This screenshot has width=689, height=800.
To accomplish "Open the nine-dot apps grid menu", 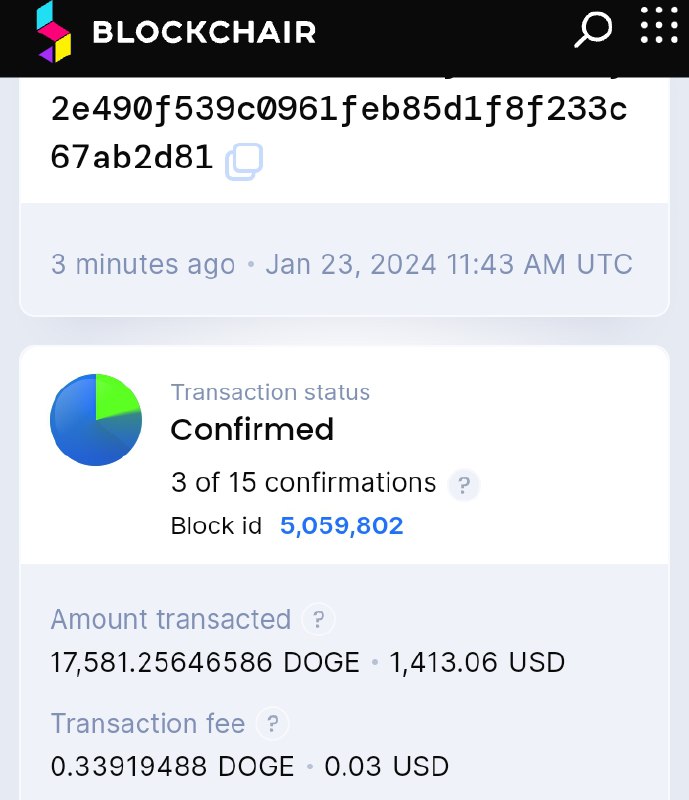I will coord(658,26).
